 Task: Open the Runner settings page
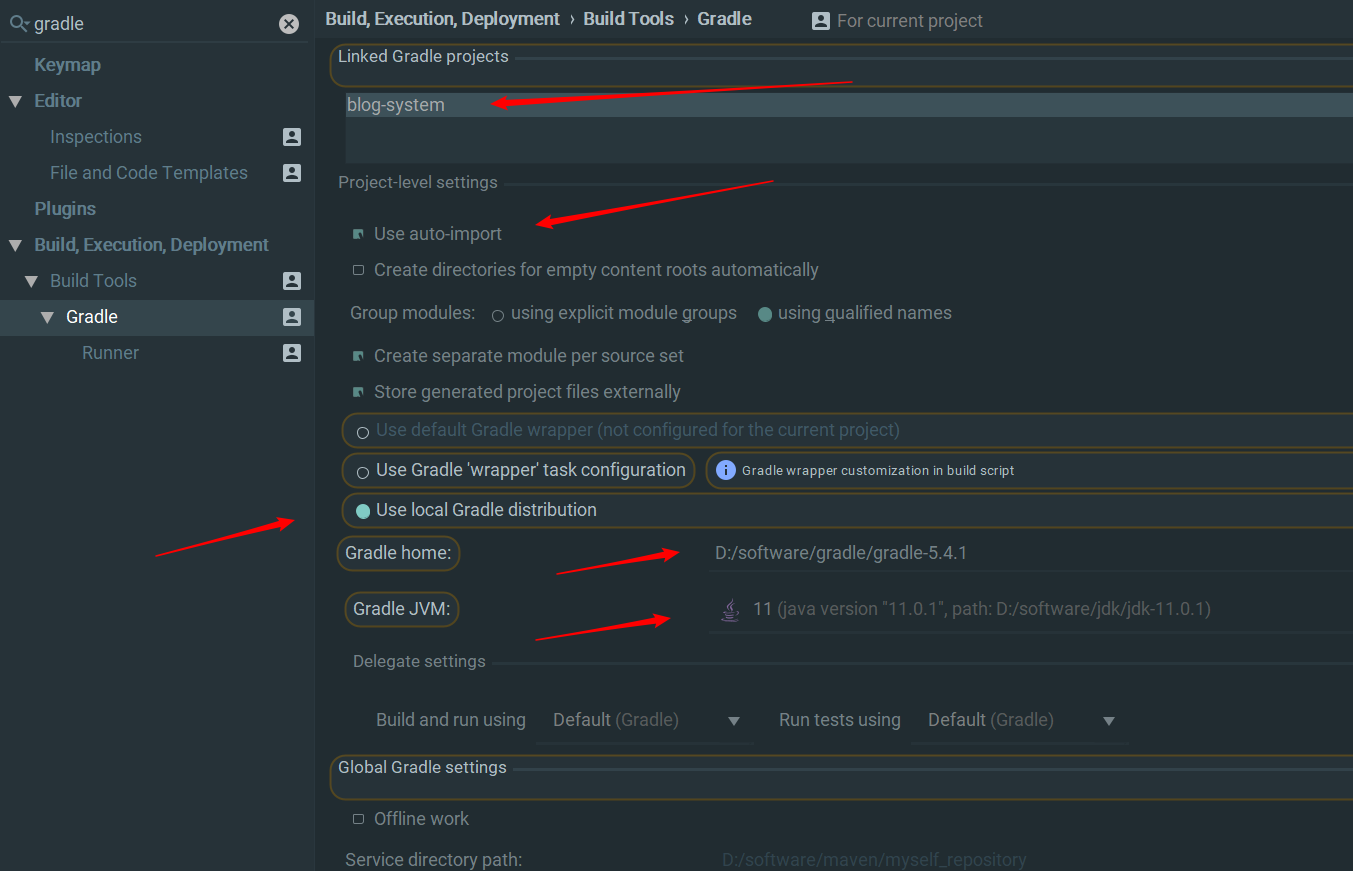[110, 353]
